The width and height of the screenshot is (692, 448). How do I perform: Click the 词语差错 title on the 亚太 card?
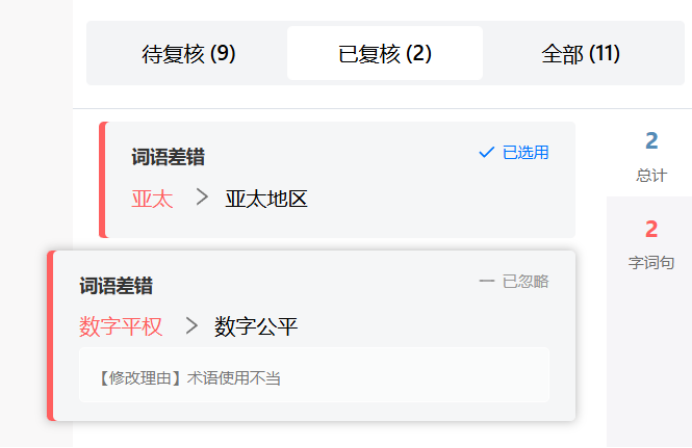(x=168, y=157)
